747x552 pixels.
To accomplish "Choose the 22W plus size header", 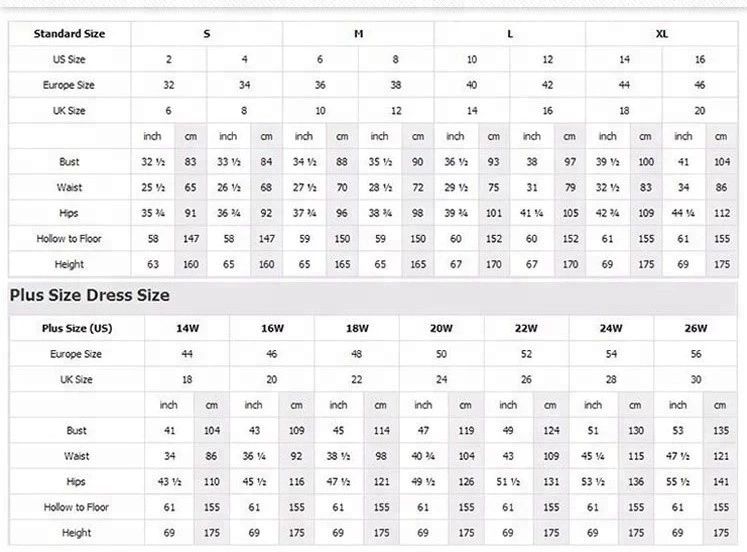I will 527,328.
